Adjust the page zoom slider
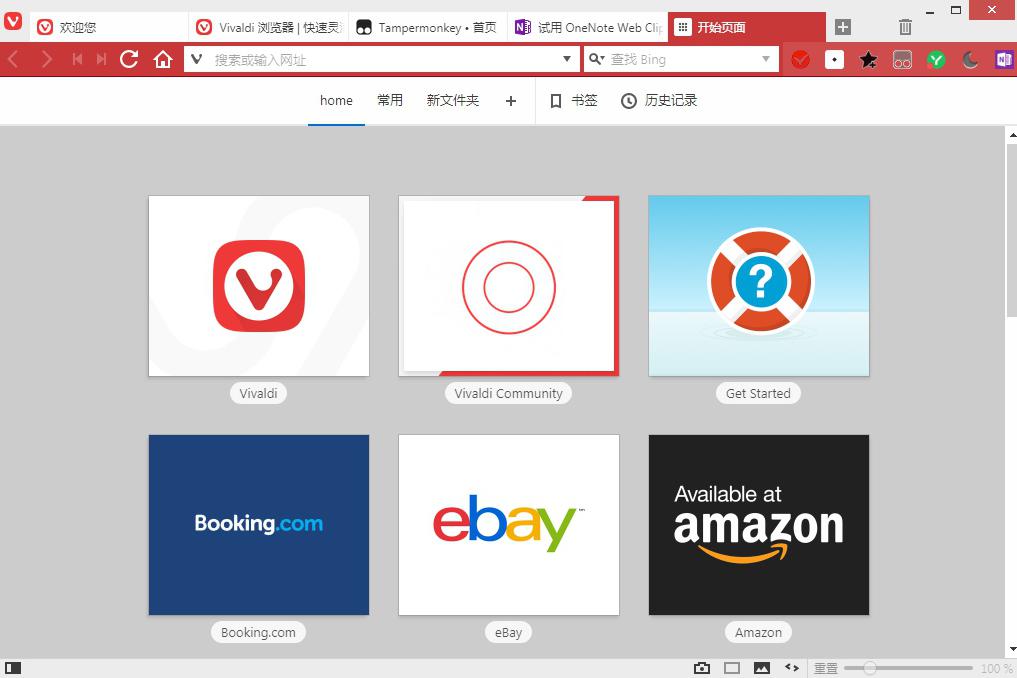The width and height of the screenshot is (1017, 678). [x=908, y=668]
